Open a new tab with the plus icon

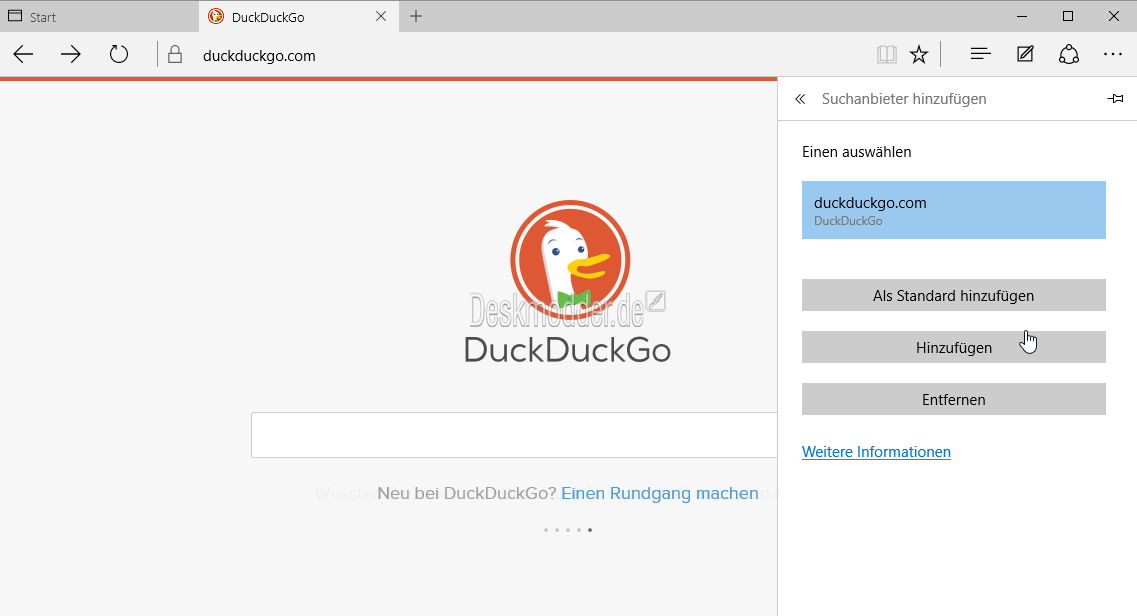415,16
